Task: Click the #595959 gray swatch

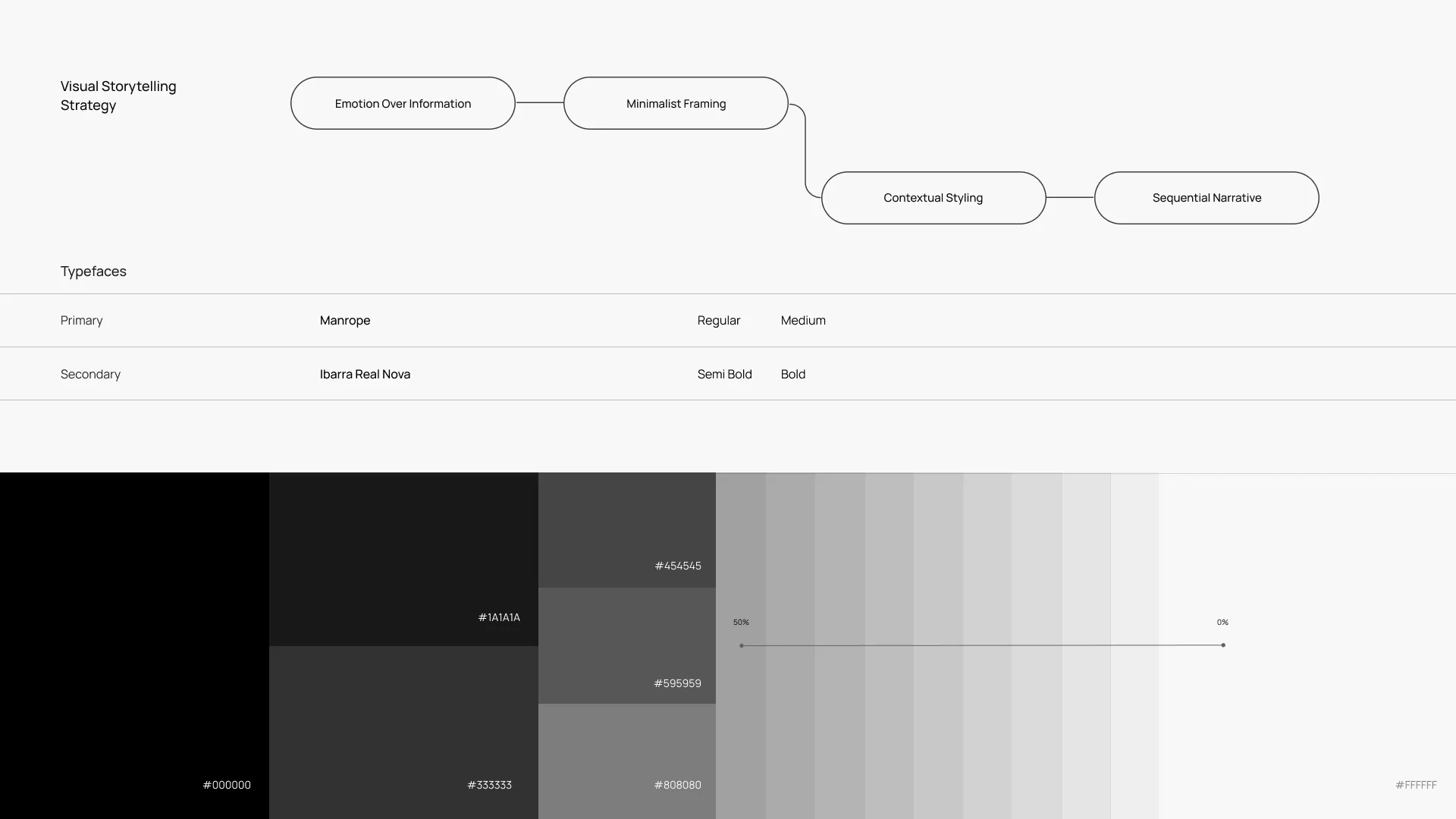Action: click(627, 645)
